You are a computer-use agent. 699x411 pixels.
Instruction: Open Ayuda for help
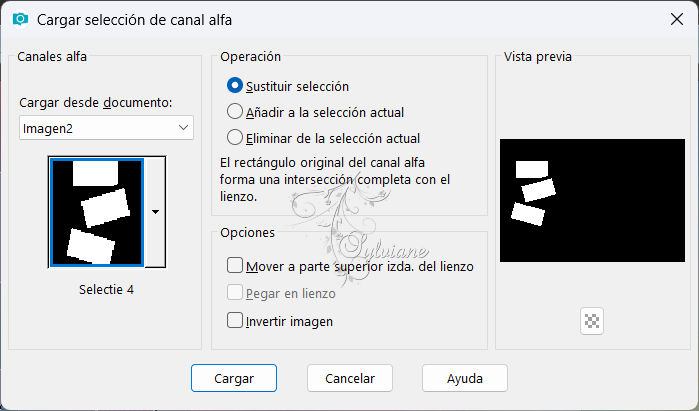click(465, 378)
